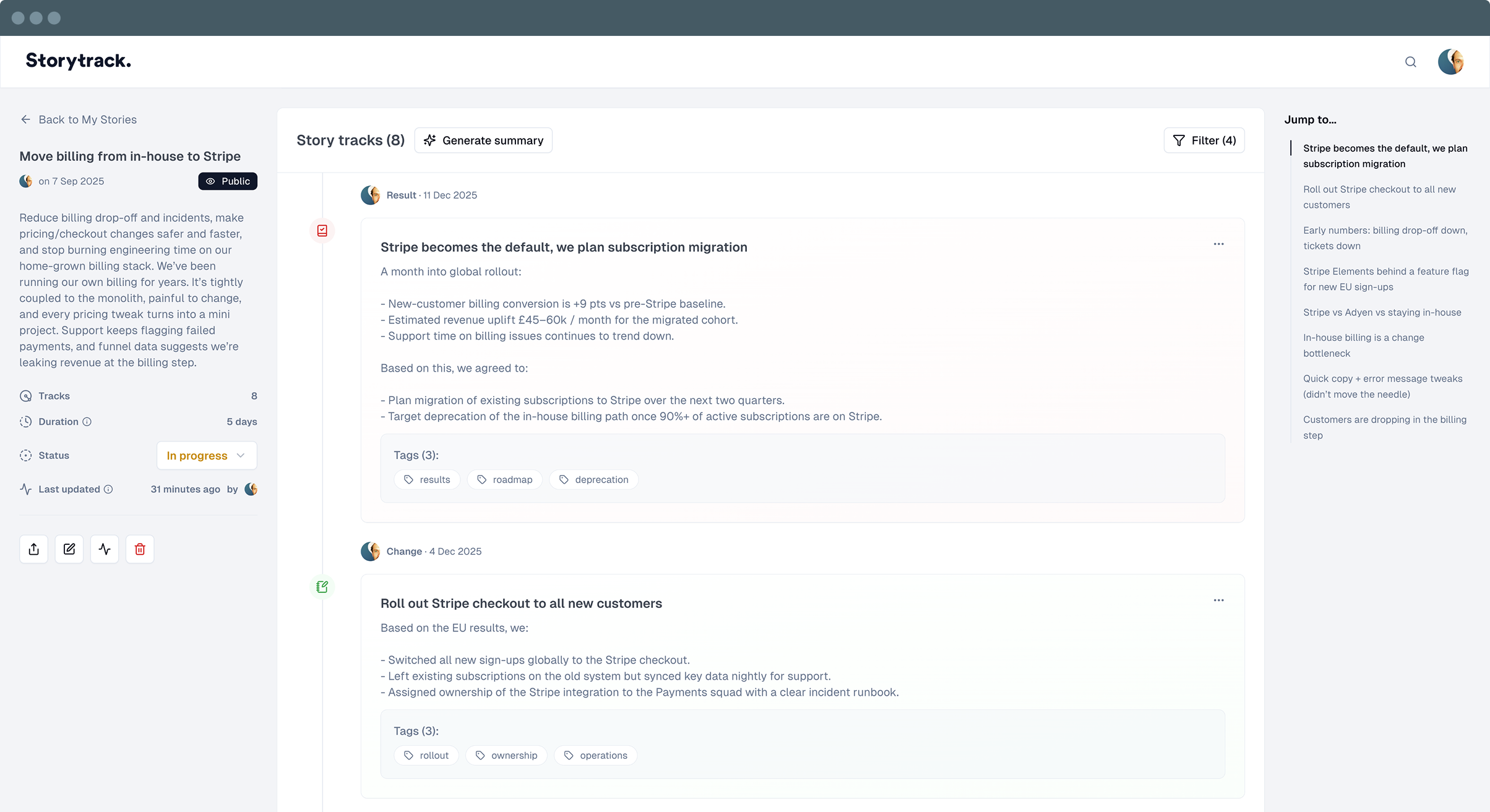Click the red delete trash icon
The height and width of the screenshot is (812, 1490).
point(139,549)
